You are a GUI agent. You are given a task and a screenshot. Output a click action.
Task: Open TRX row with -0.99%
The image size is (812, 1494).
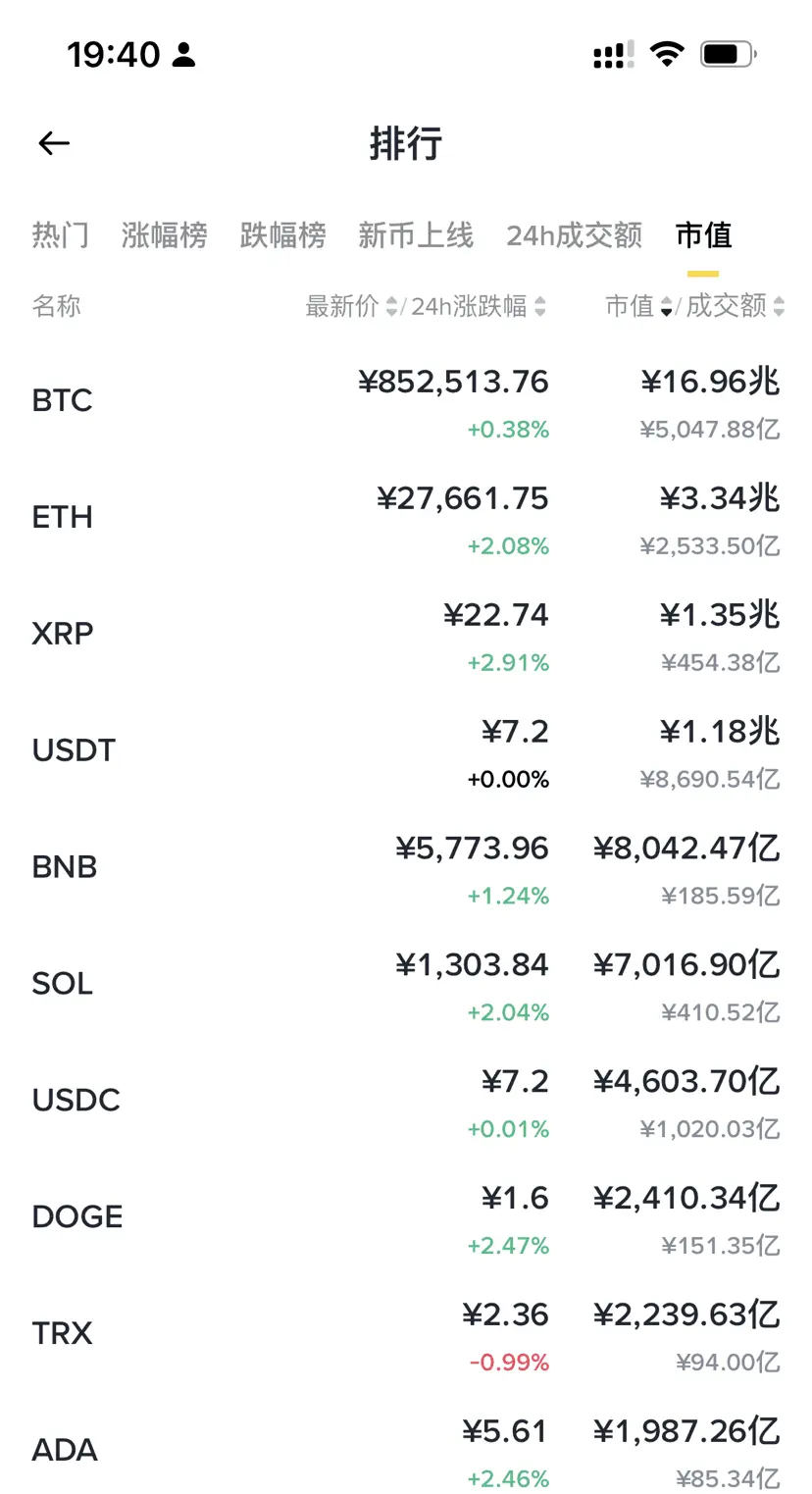406,1335
